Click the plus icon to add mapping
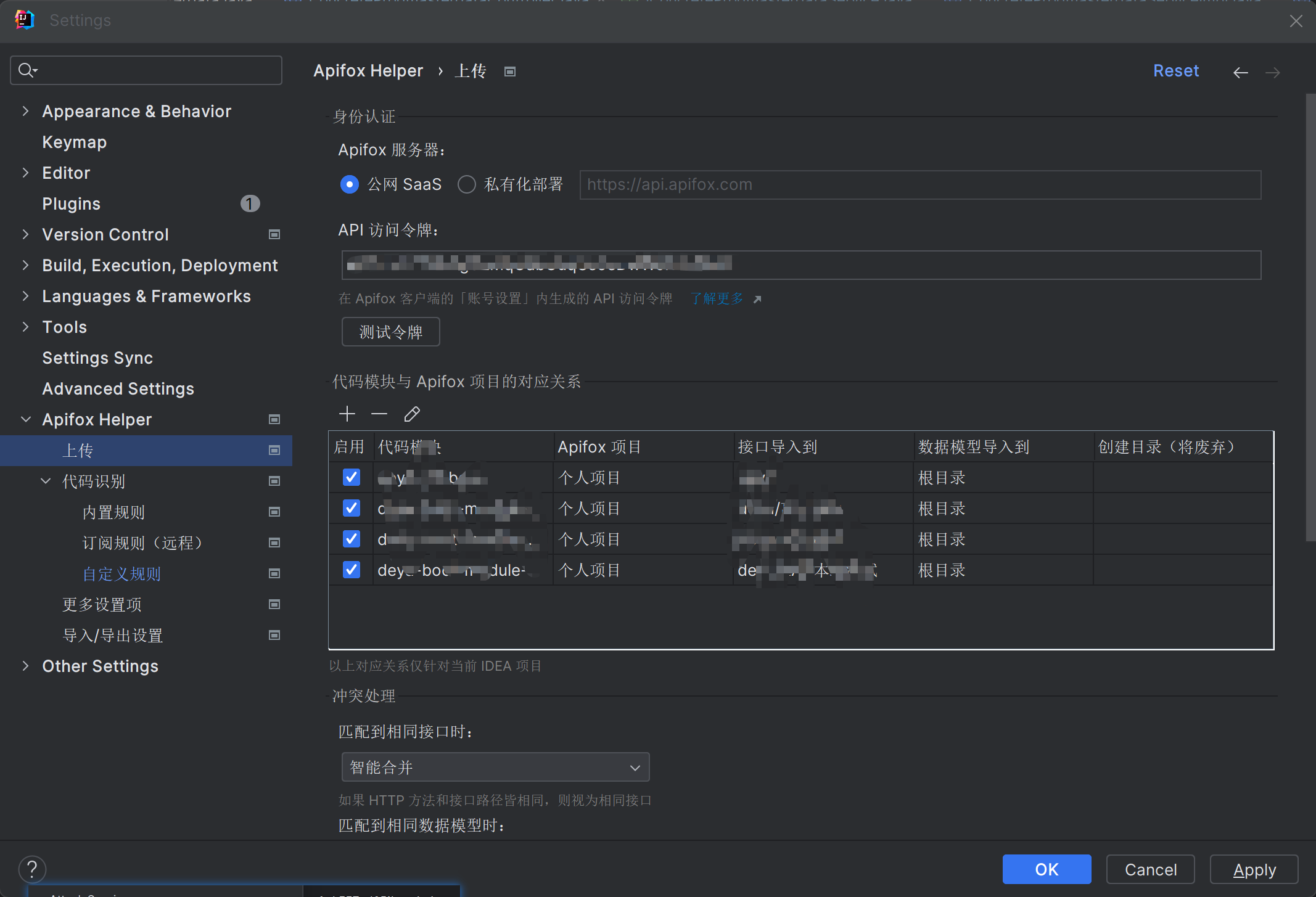 click(x=347, y=414)
